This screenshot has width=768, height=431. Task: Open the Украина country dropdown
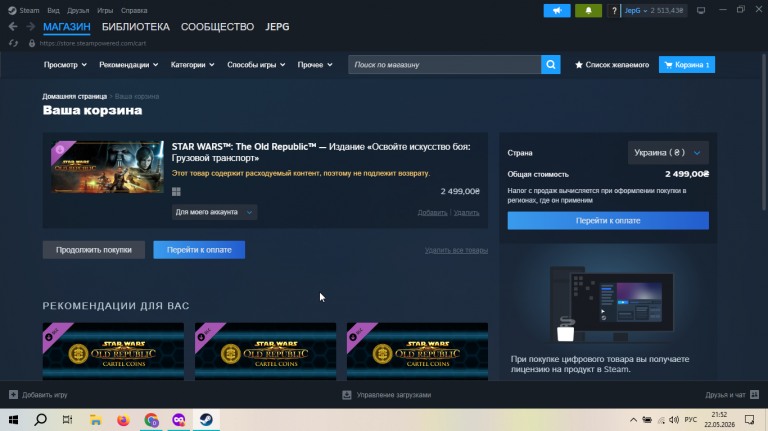(x=668, y=153)
